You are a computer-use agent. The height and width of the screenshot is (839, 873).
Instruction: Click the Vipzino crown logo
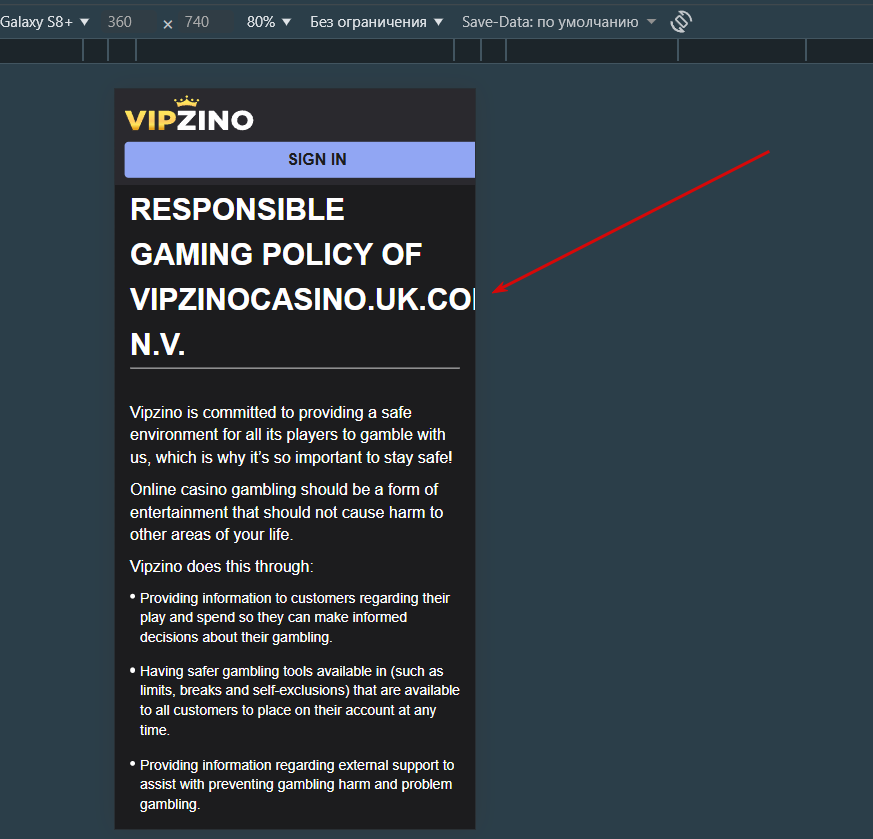point(189,114)
